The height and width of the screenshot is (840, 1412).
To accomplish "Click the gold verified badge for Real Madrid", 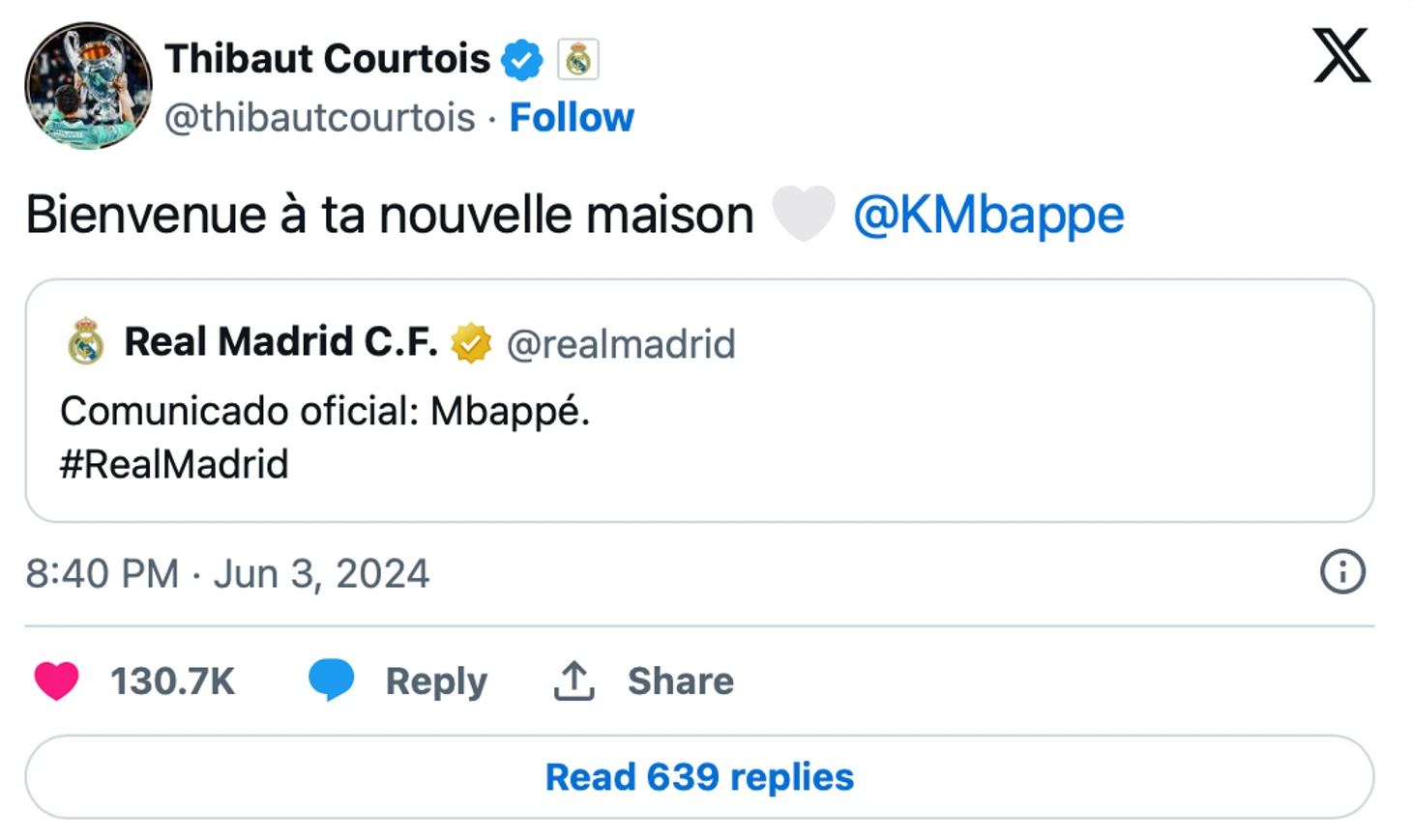I will point(471,343).
